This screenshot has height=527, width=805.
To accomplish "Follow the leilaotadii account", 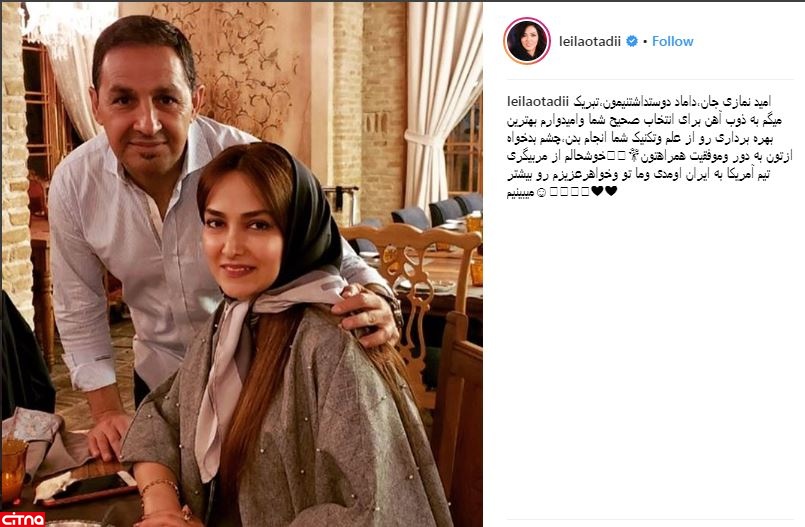I will tap(673, 41).
